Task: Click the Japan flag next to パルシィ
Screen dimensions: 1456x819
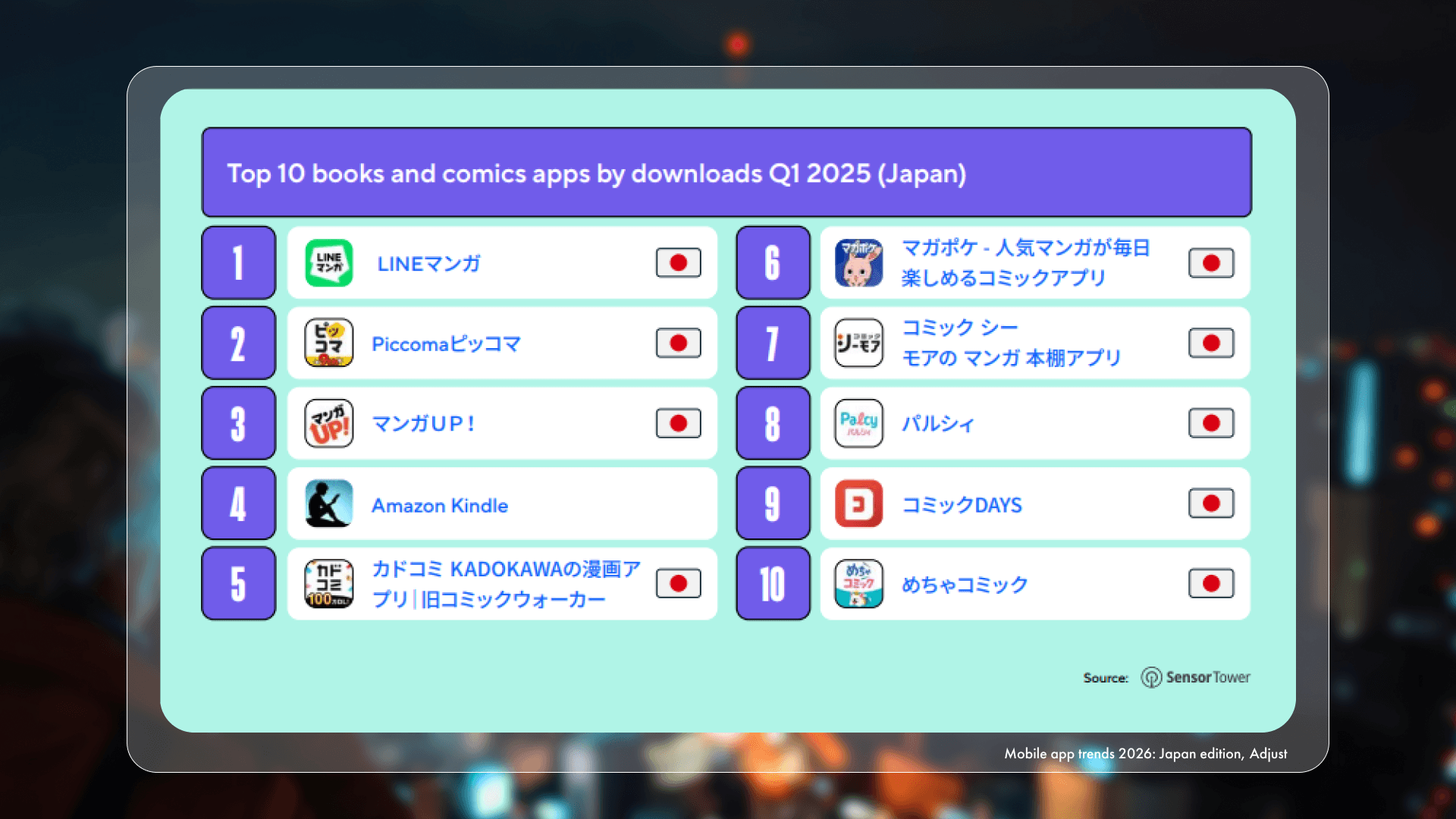Action: click(x=1211, y=423)
